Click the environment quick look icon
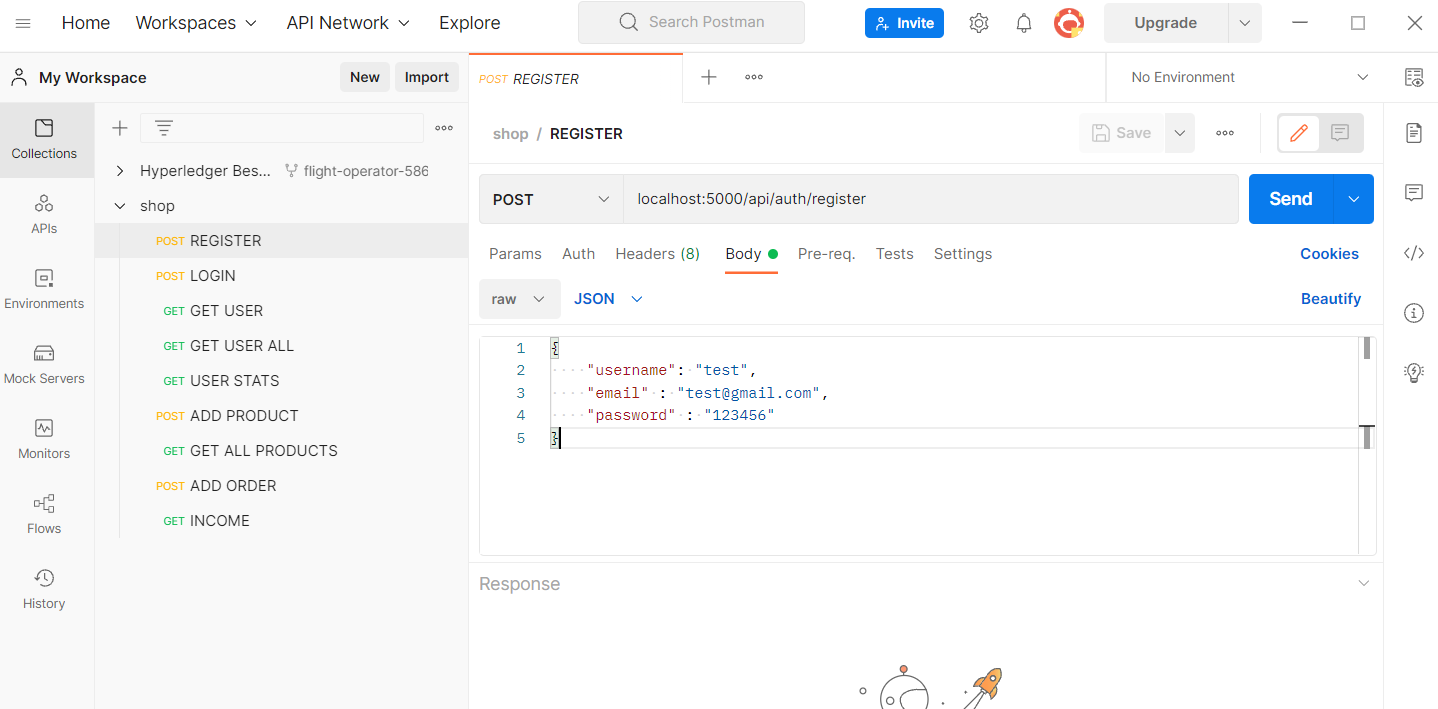 click(x=1413, y=77)
